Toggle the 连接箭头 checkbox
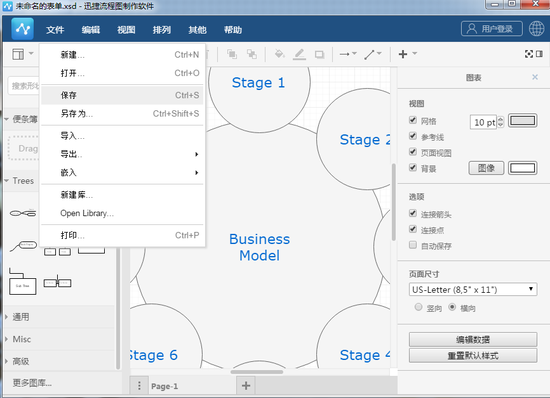 [x=413, y=213]
